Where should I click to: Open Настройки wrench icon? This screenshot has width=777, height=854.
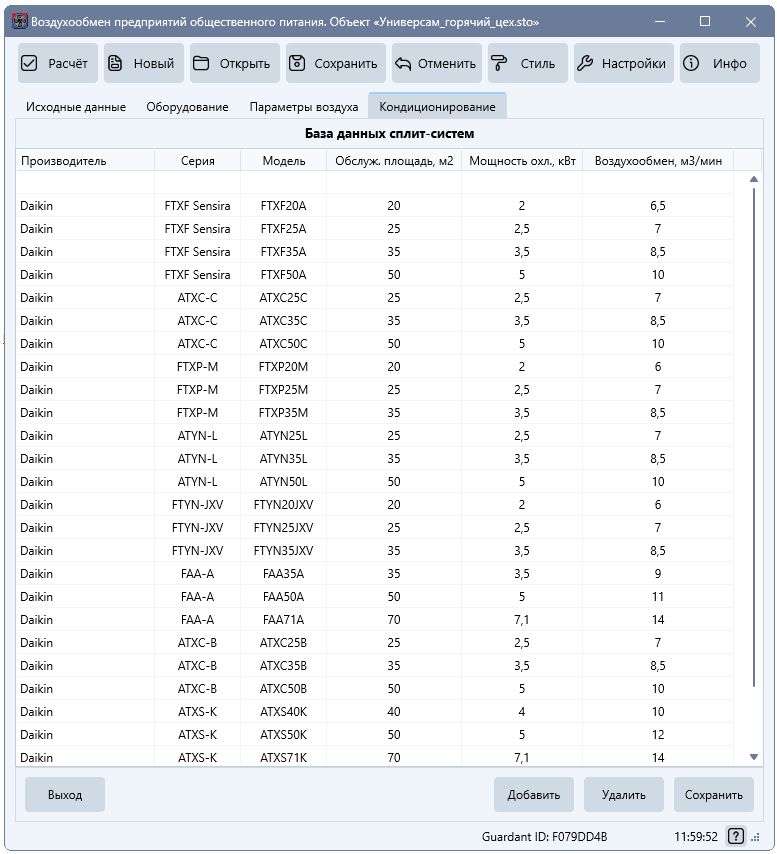click(x=585, y=63)
